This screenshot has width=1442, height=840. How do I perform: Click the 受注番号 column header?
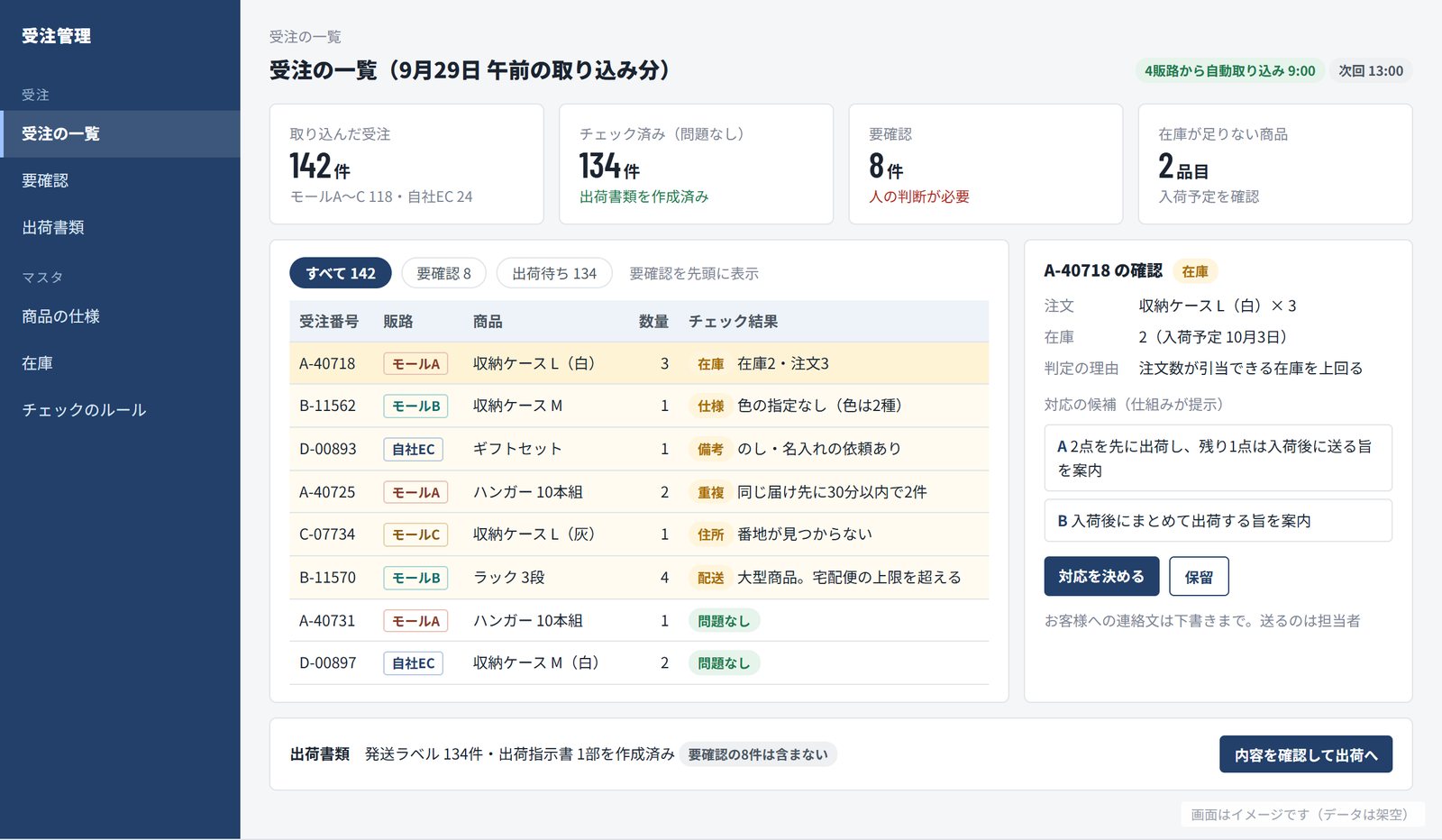(329, 321)
